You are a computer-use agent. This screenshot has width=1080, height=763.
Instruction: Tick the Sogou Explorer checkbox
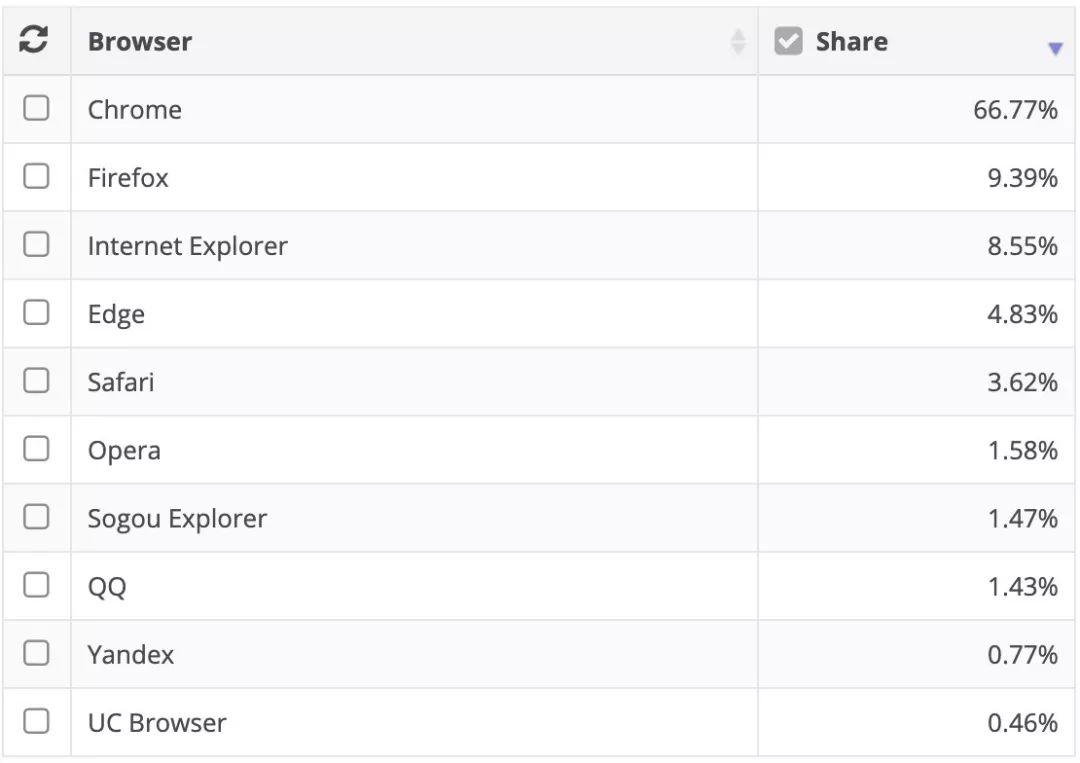coord(36,516)
